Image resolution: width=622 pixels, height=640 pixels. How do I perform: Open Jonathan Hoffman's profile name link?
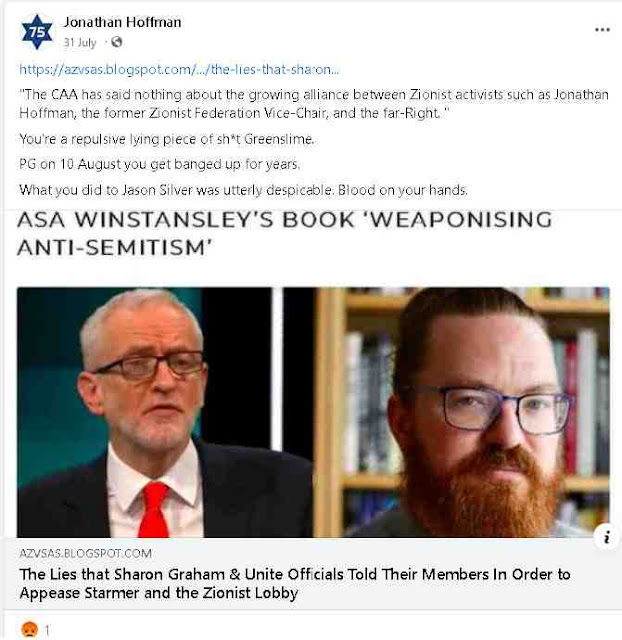pos(122,22)
